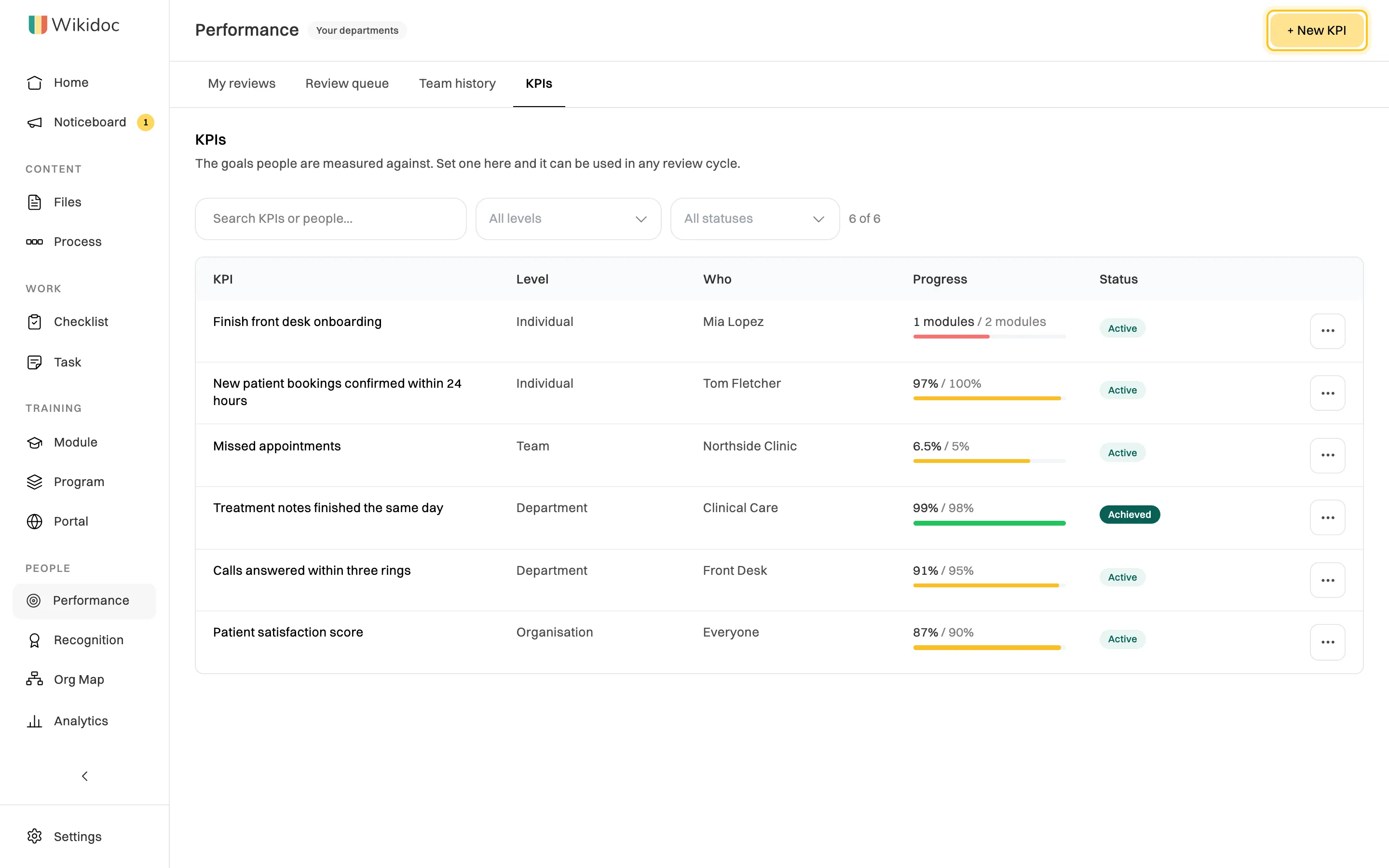Switch to My reviews tab

coord(242,84)
